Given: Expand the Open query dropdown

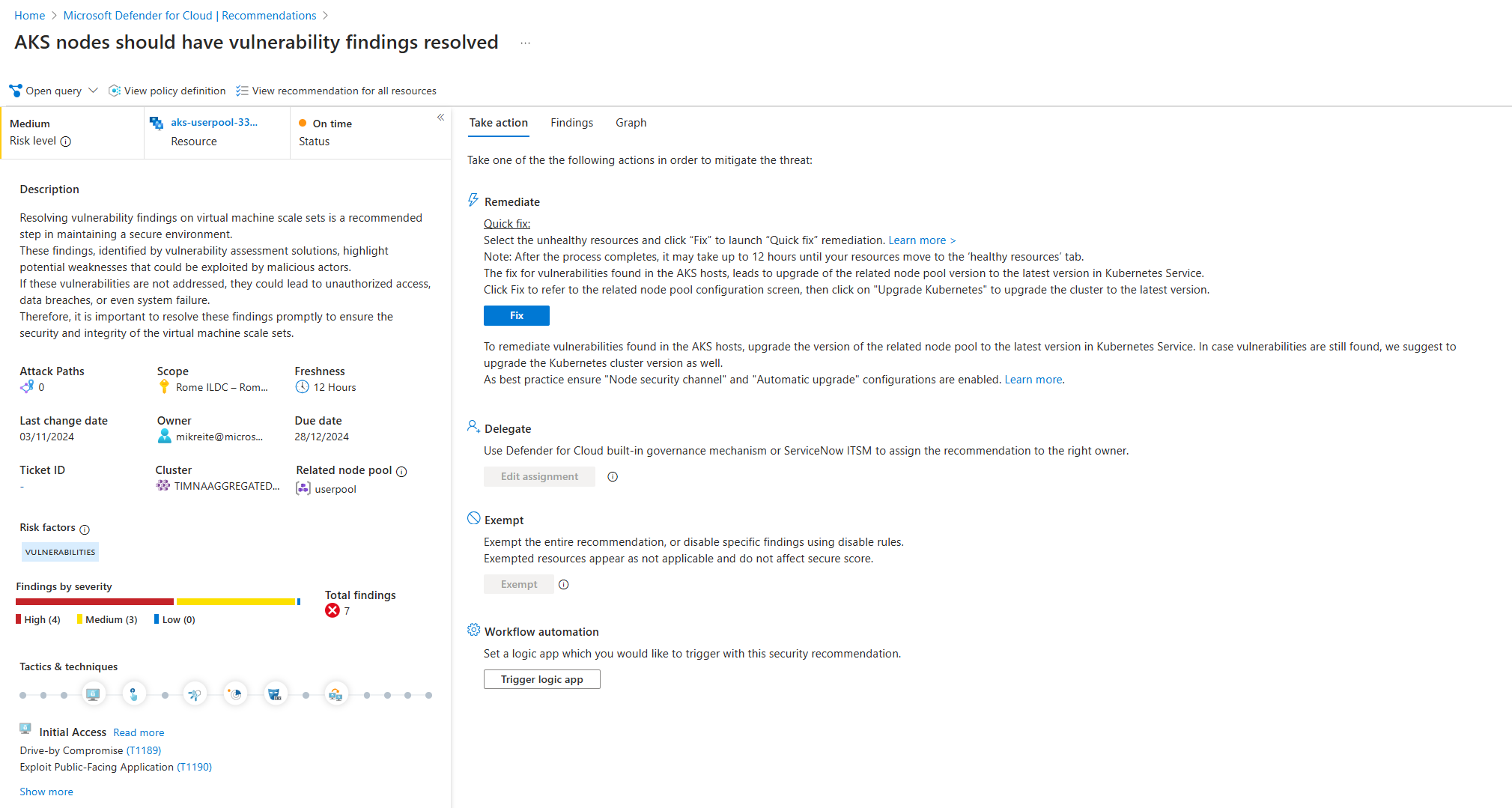Looking at the screenshot, I should (93, 91).
